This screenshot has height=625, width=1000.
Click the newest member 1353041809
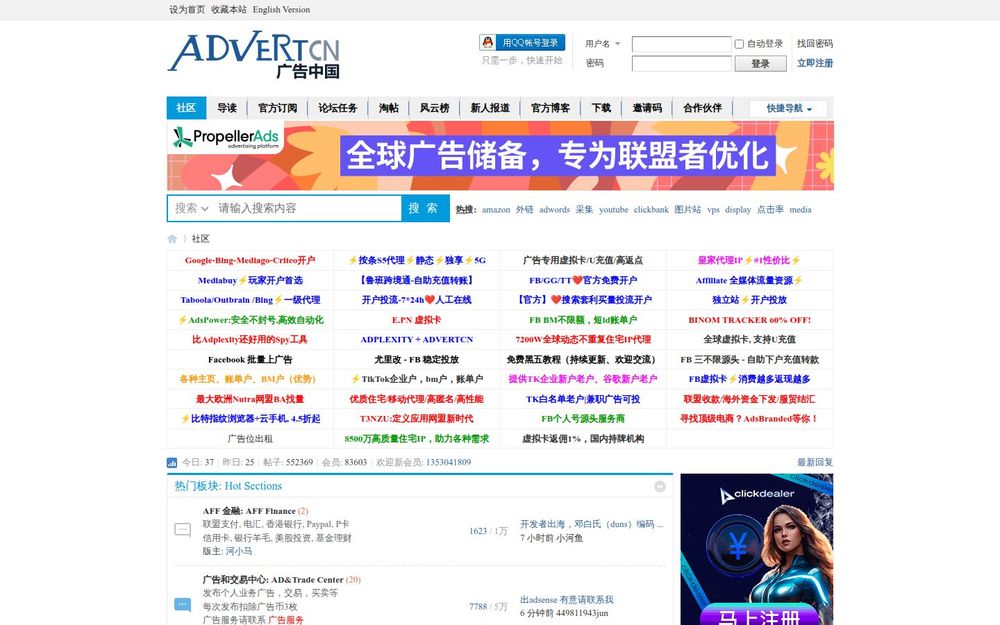click(448, 462)
